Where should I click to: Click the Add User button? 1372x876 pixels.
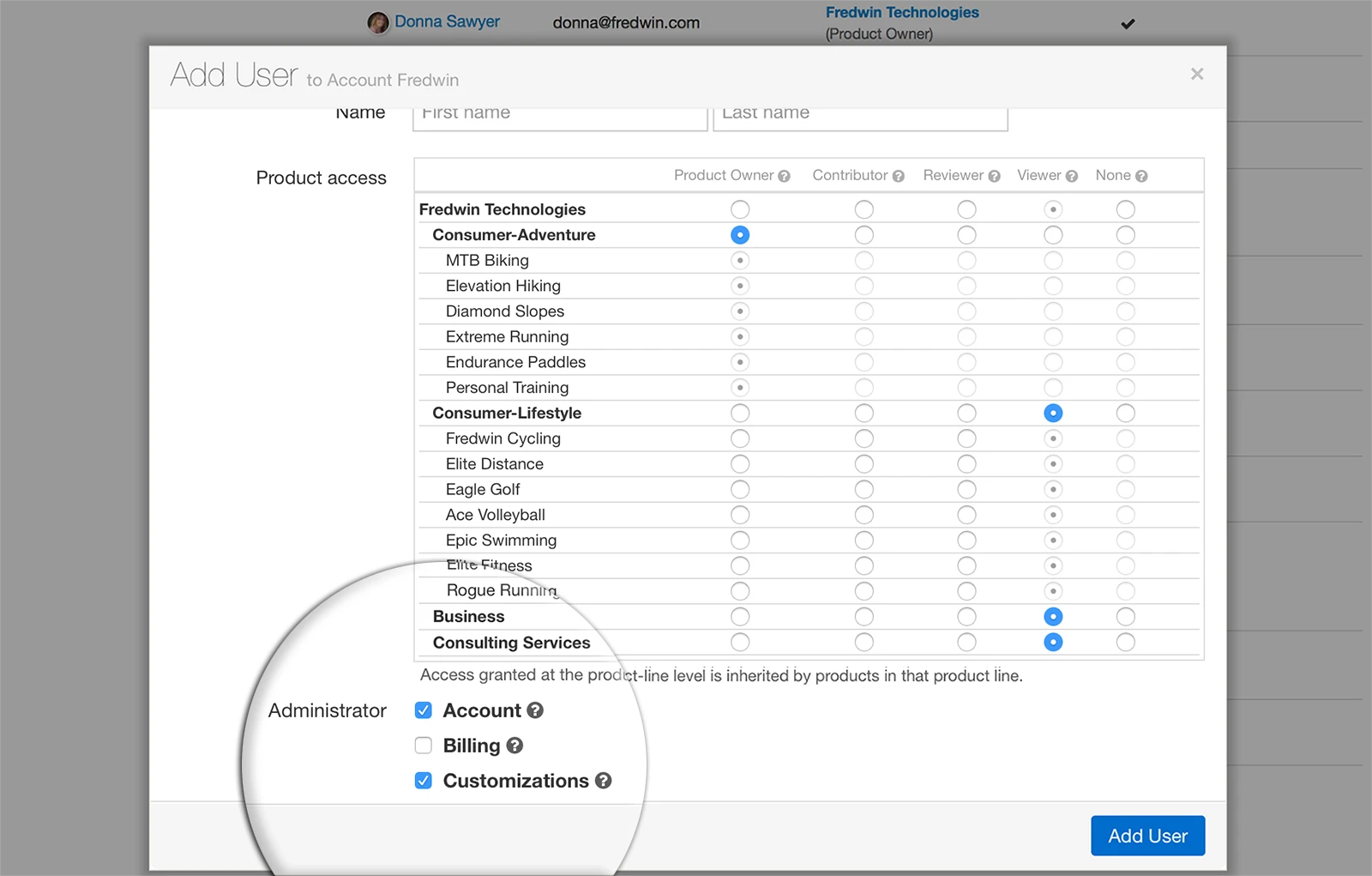[x=1147, y=836]
